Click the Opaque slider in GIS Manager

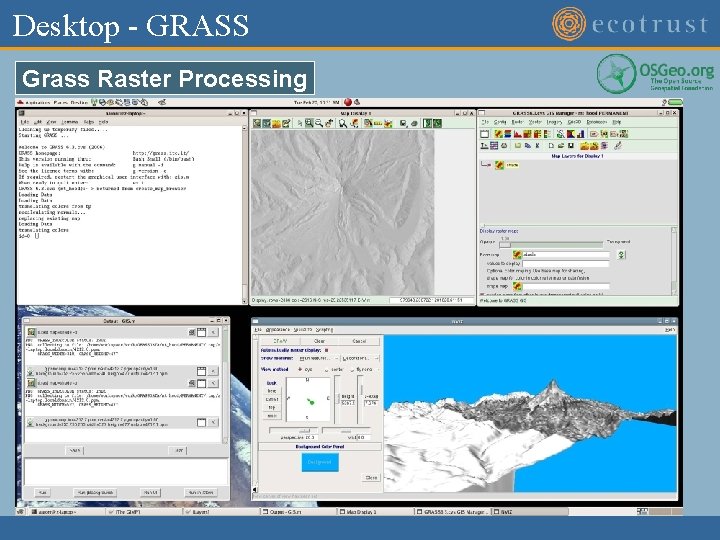click(551, 245)
